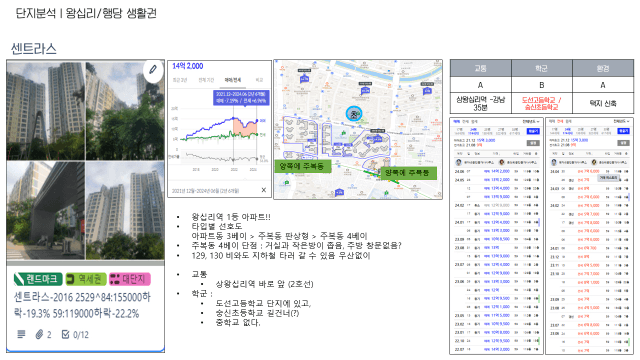This screenshot has height=360, width=640.
Task: Click the 24.06 top row in left transaction list
Action: point(497,171)
